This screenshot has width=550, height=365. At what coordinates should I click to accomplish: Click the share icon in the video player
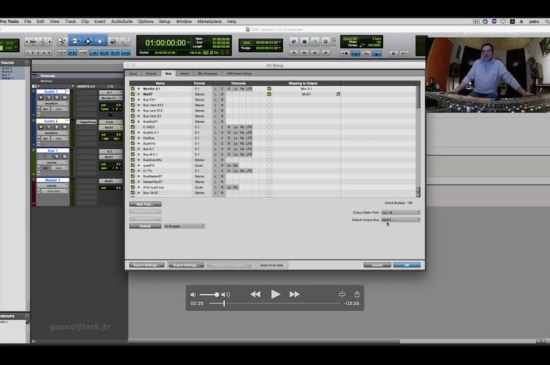click(357, 294)
